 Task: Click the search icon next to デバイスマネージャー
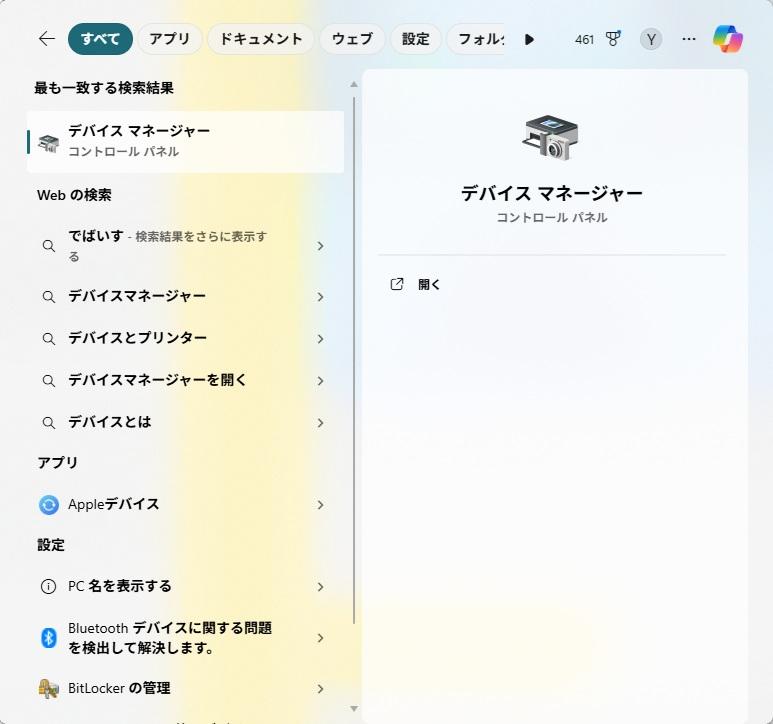(x=49, y=297)
